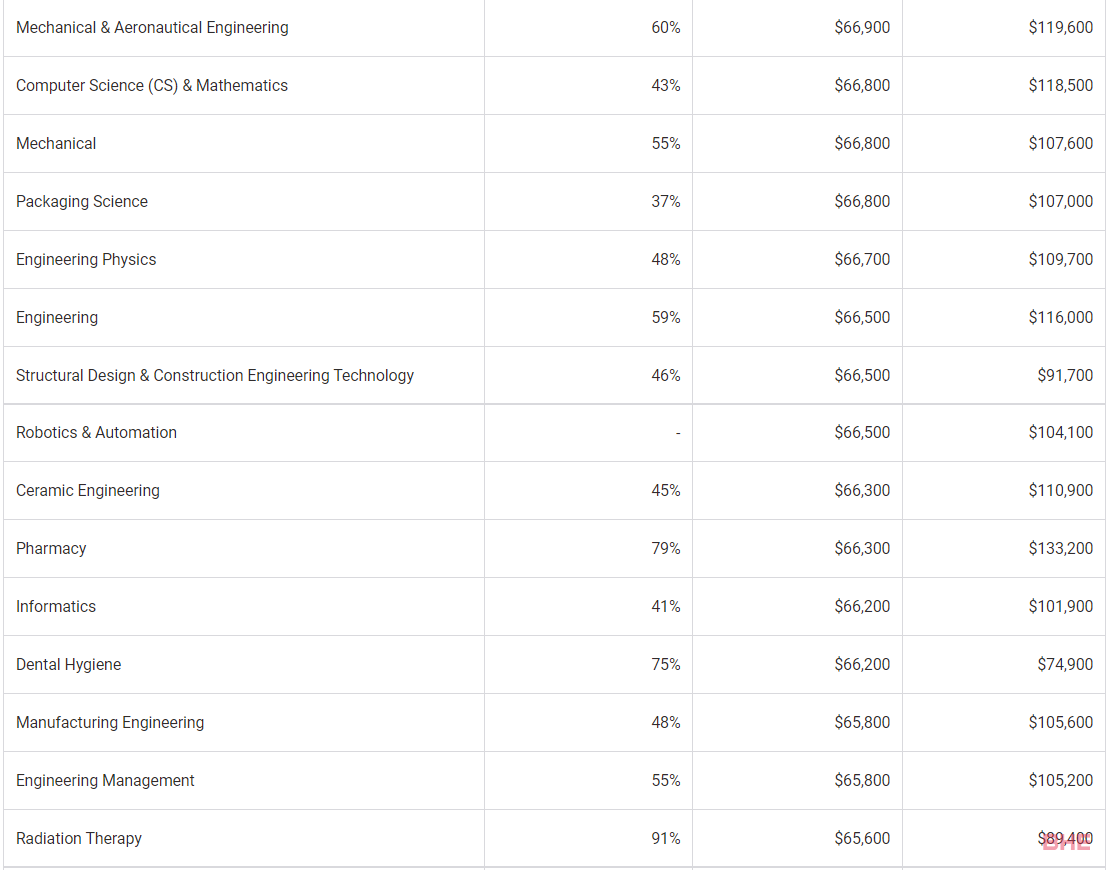1110x870 pixels.
Task: Select the $74,900 Dental Hygiene salary cell
Action: tap(1065, 665)
